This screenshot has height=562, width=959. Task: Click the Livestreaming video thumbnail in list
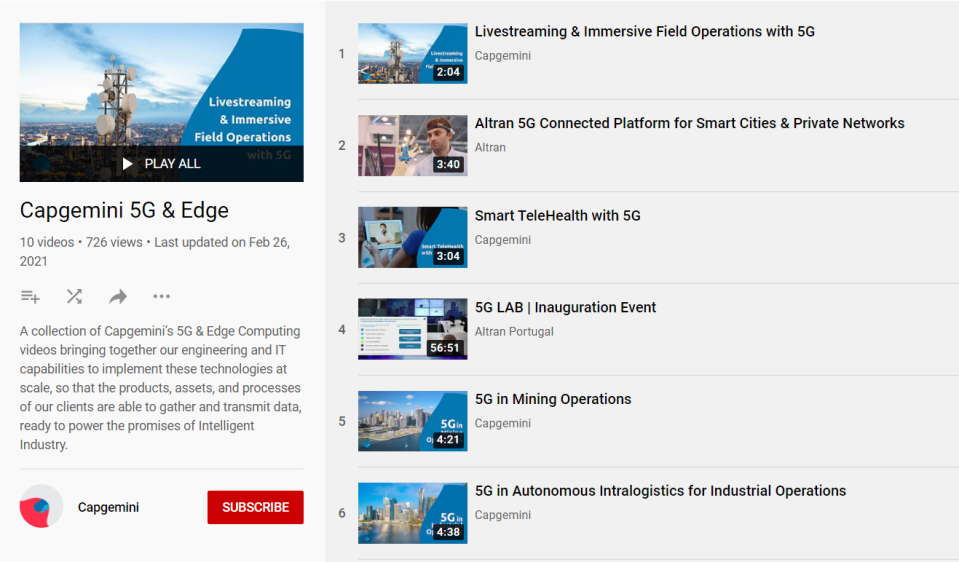412,53
